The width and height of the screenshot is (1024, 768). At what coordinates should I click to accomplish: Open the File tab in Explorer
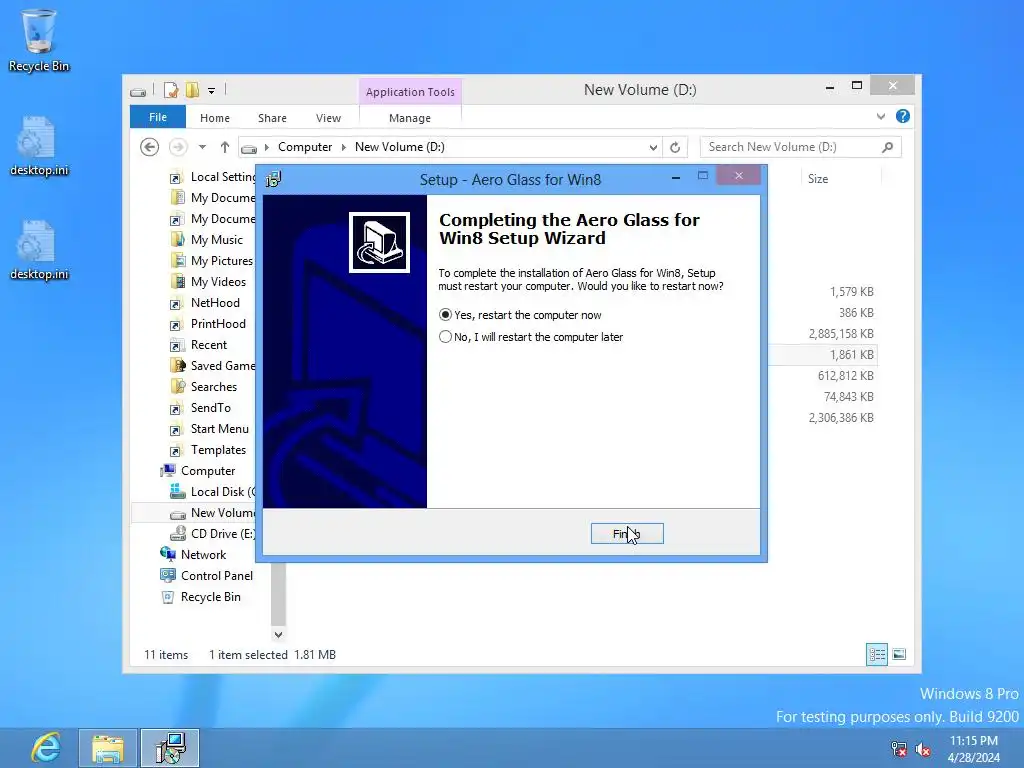[158, 117]
